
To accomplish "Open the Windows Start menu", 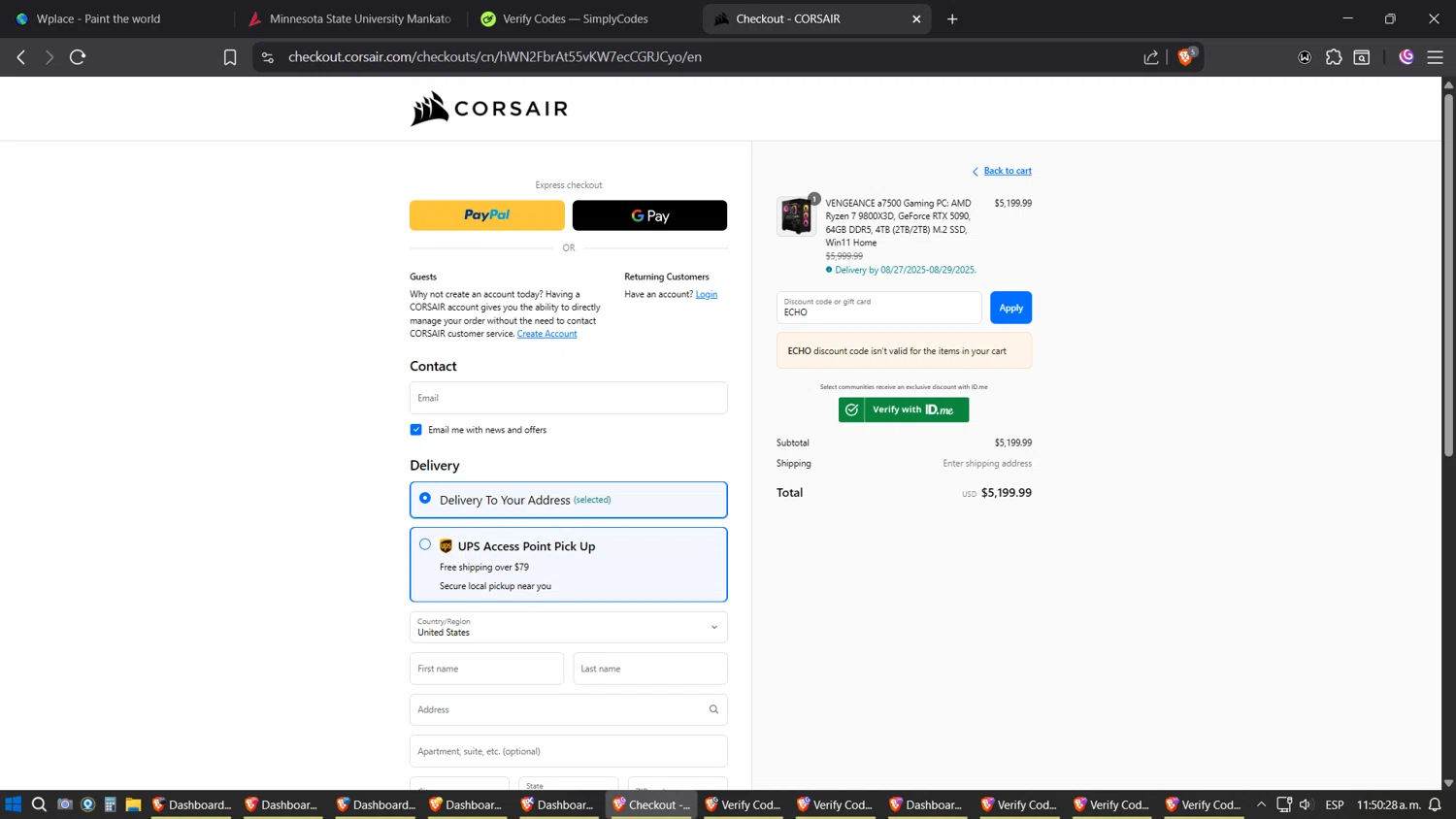I will click(x=14, y=804).
